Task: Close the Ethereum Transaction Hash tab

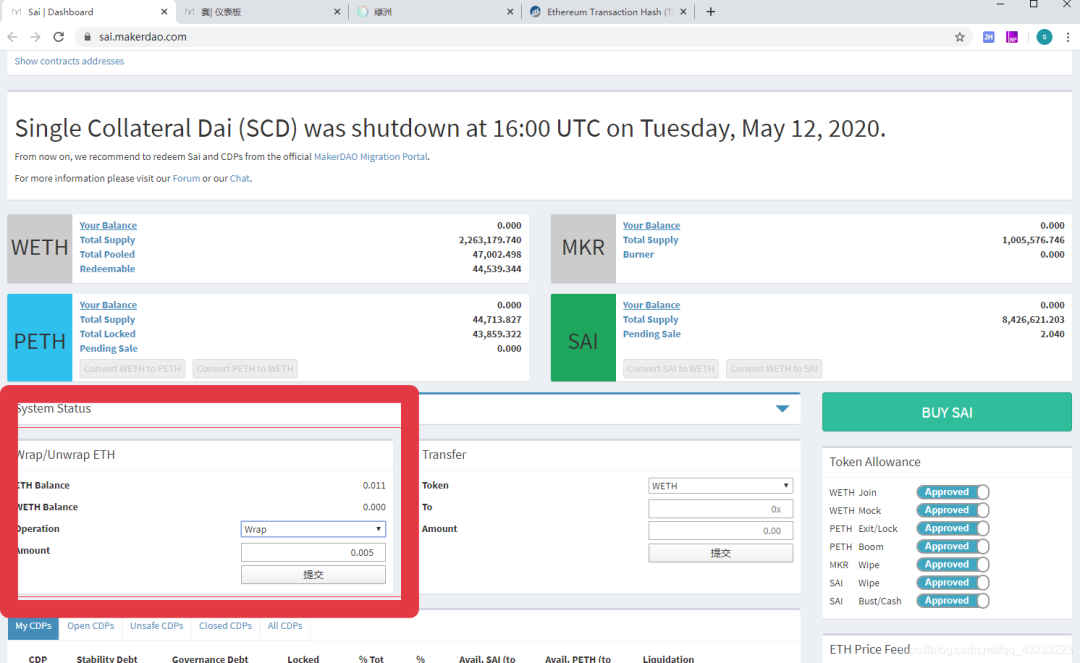Action: coord(683,12)
